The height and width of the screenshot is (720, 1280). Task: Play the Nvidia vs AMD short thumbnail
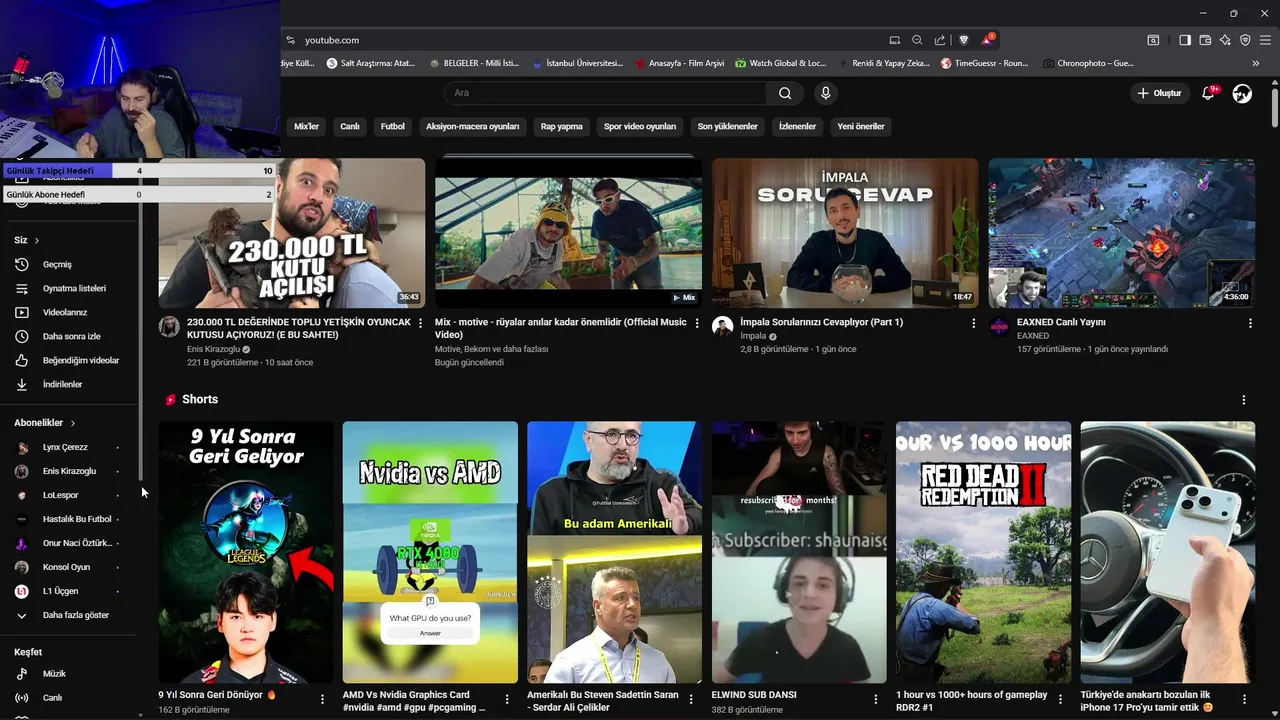(430, 552)
